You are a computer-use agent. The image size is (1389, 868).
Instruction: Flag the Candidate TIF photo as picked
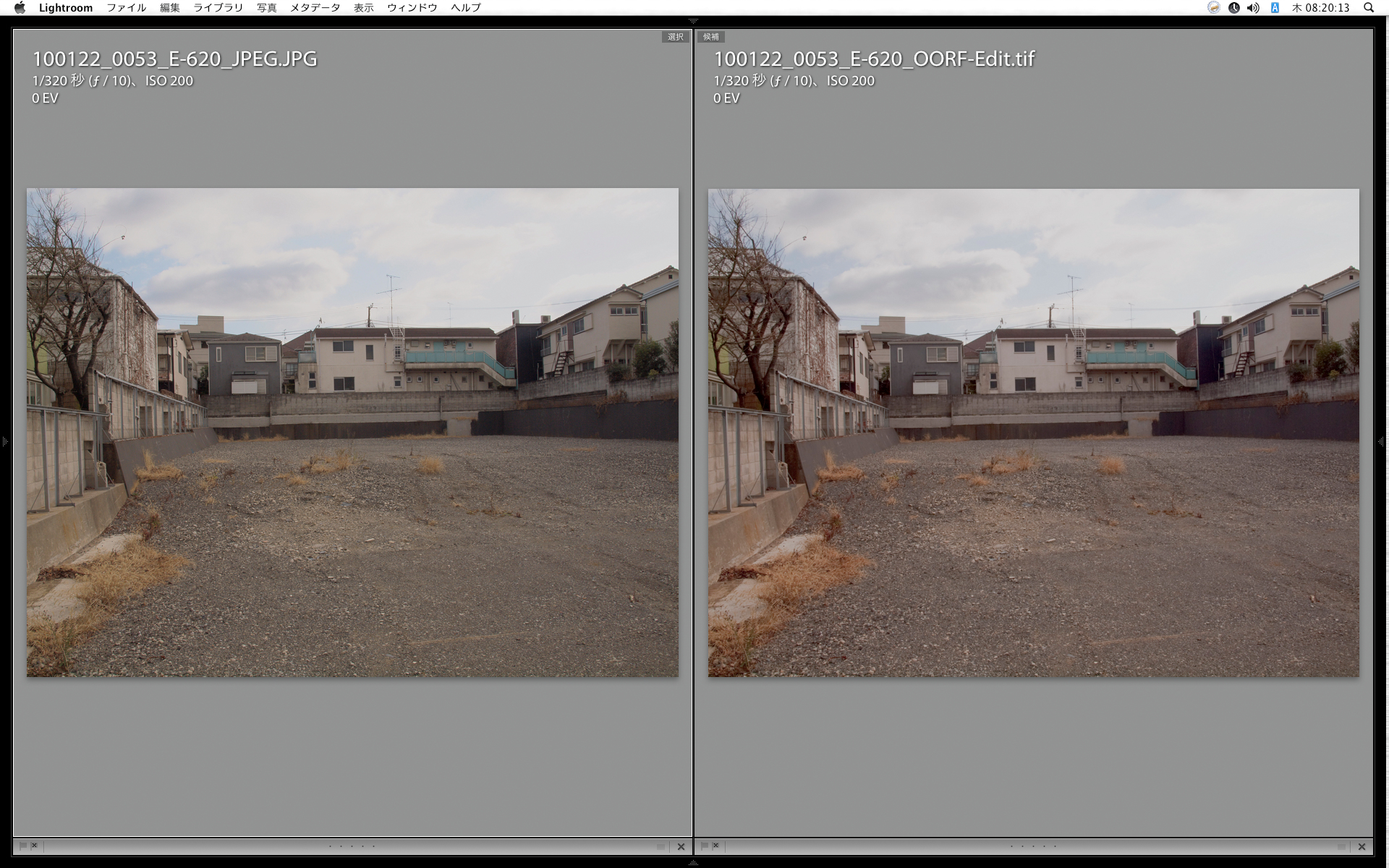click(x=704, y=846)
